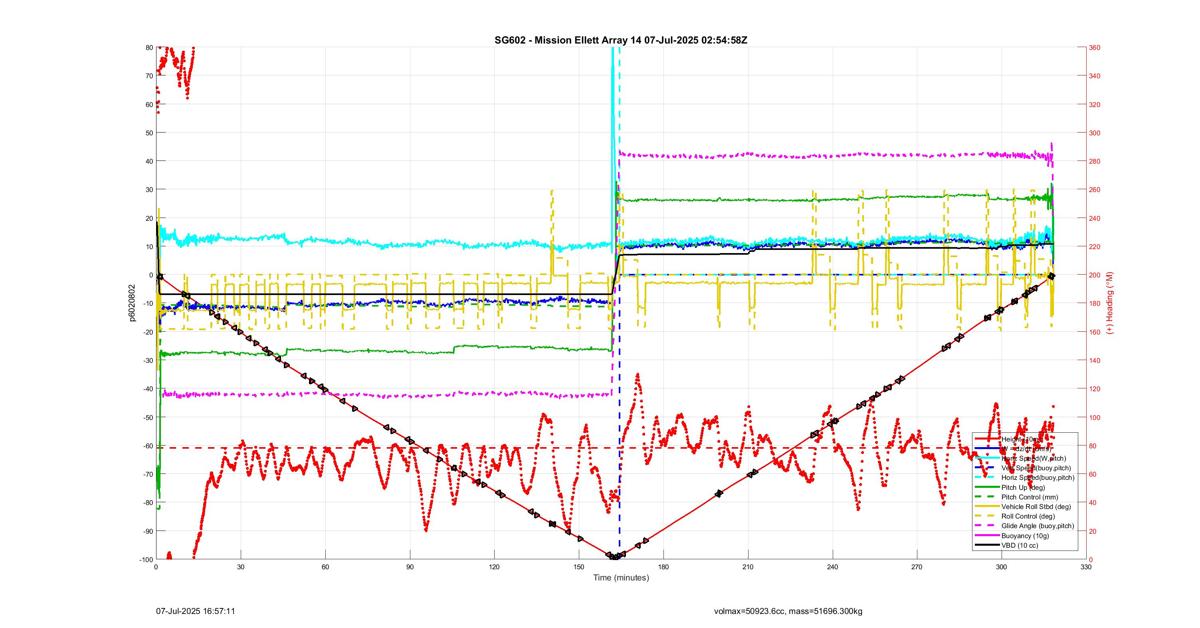Click the 'Pitch Up (deg)' legend entry
This screenshot has height=628, width=1200.
(x=1023, y=487)
